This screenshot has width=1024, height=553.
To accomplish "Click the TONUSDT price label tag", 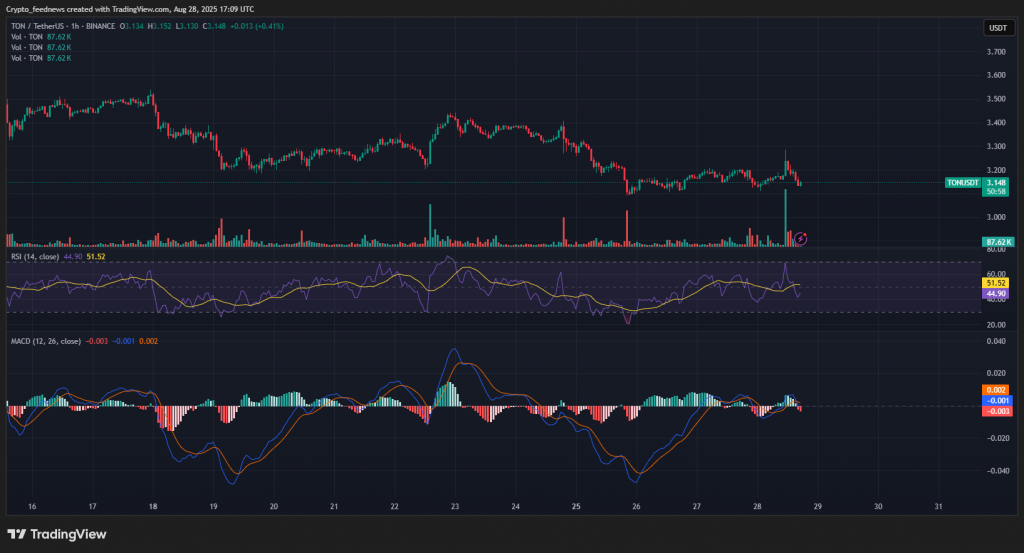I will pos(964,183).
